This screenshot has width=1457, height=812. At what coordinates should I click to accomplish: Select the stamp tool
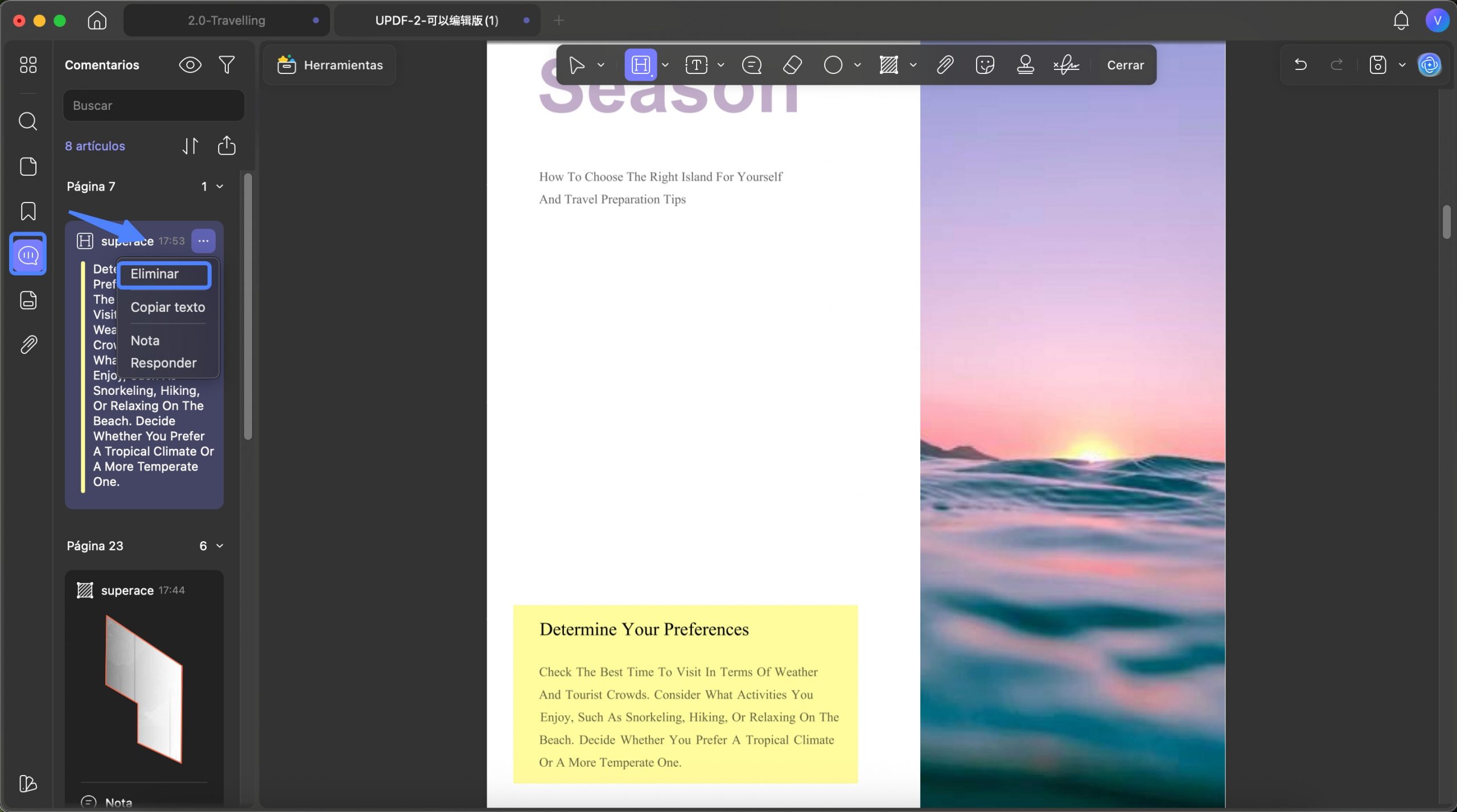1025,65
